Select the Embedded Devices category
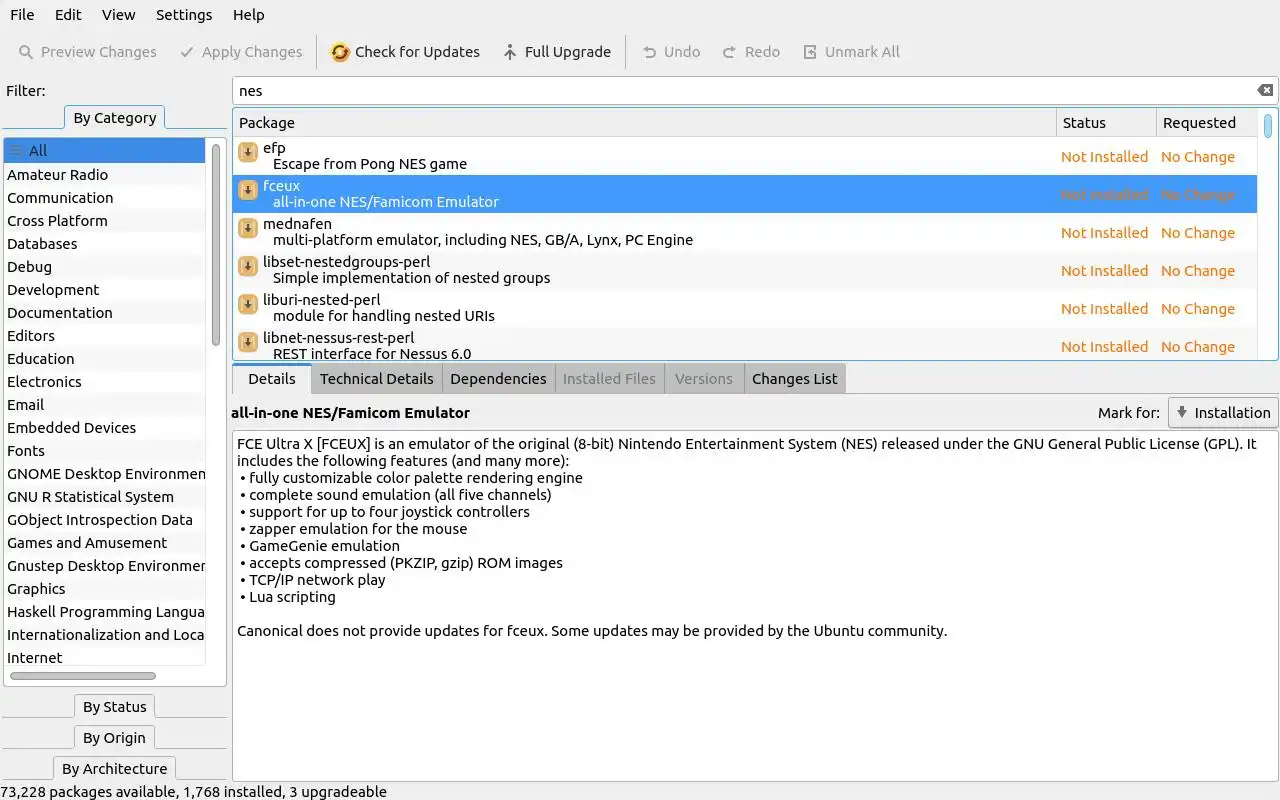Viewport: 1280px width, 800px height. click(104, 428)
